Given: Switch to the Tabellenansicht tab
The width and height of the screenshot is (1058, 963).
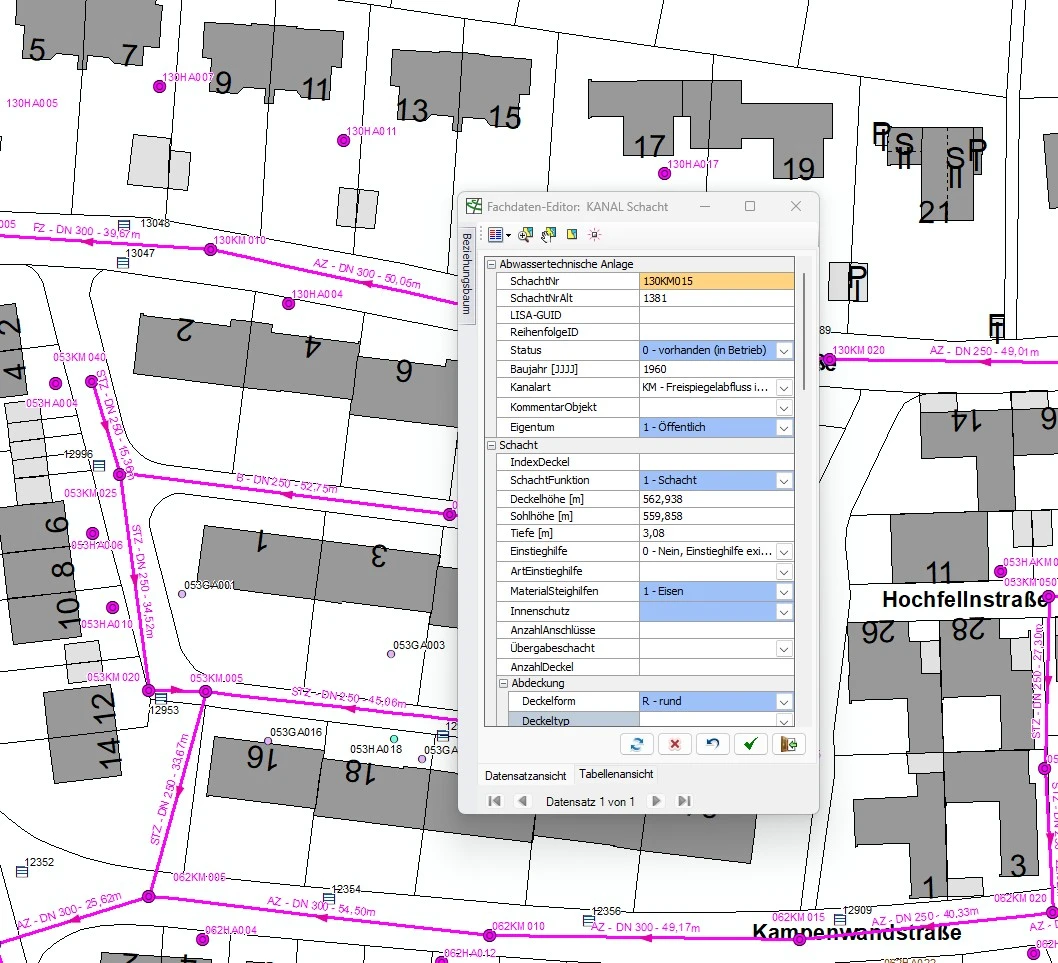Looking at the screenshot, I should [x=616, y=775].
